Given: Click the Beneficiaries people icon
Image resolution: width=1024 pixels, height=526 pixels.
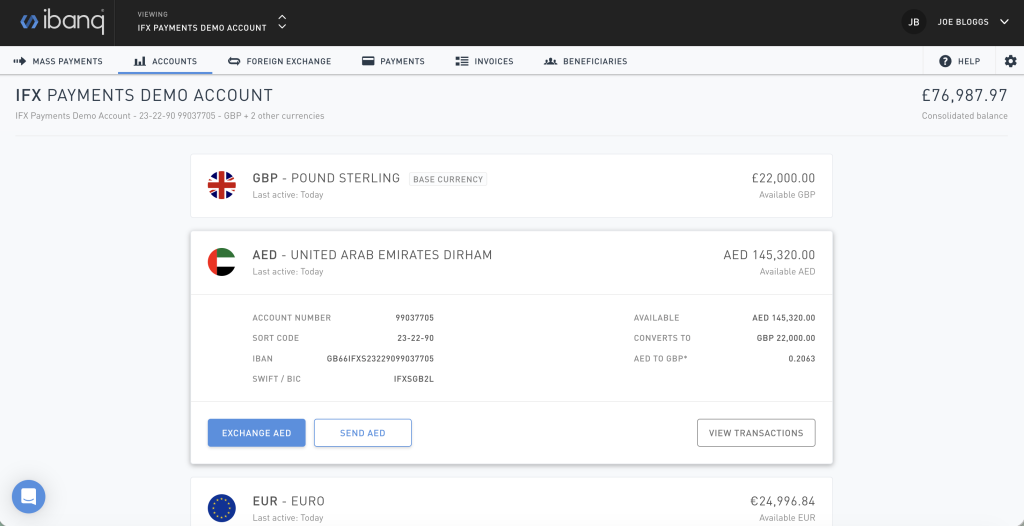Looking at the screenshot, I should coord(551,61).
